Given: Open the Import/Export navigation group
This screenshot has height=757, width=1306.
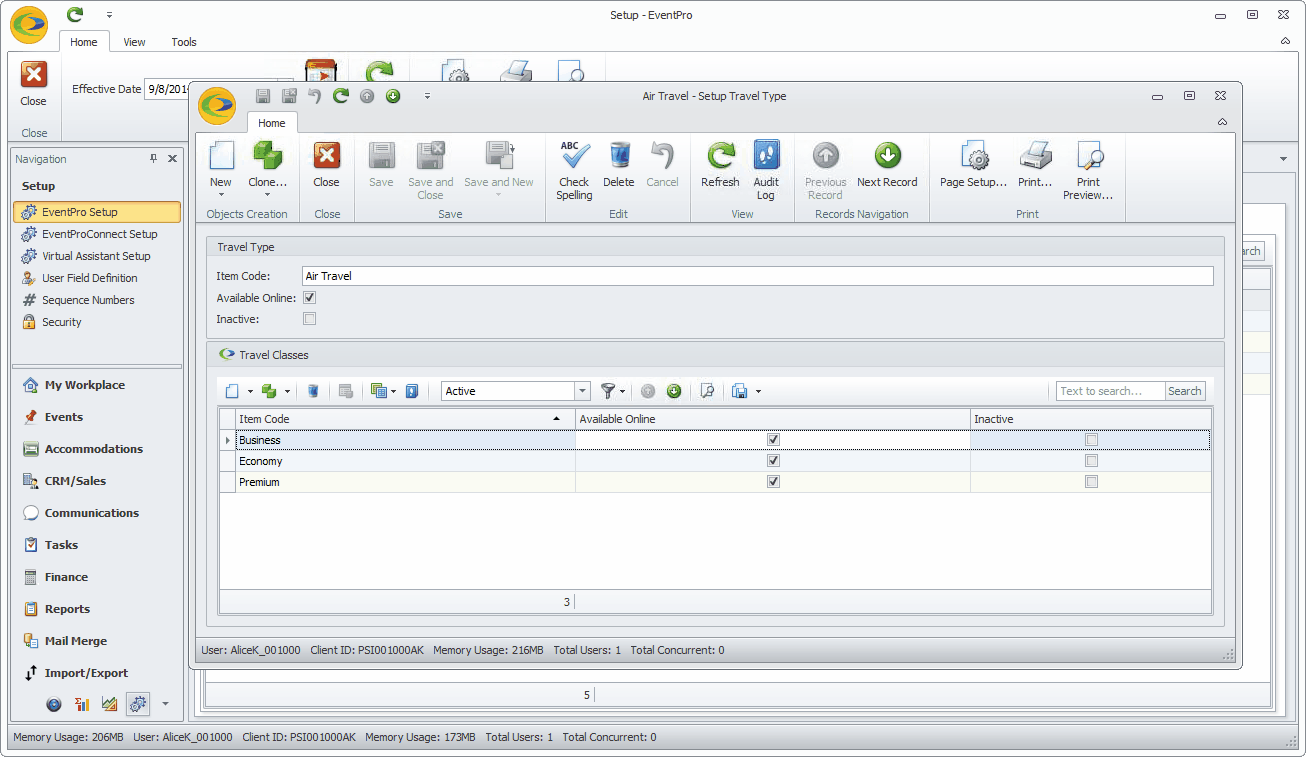Looking at the screenshot, I should tap(97, 673).
